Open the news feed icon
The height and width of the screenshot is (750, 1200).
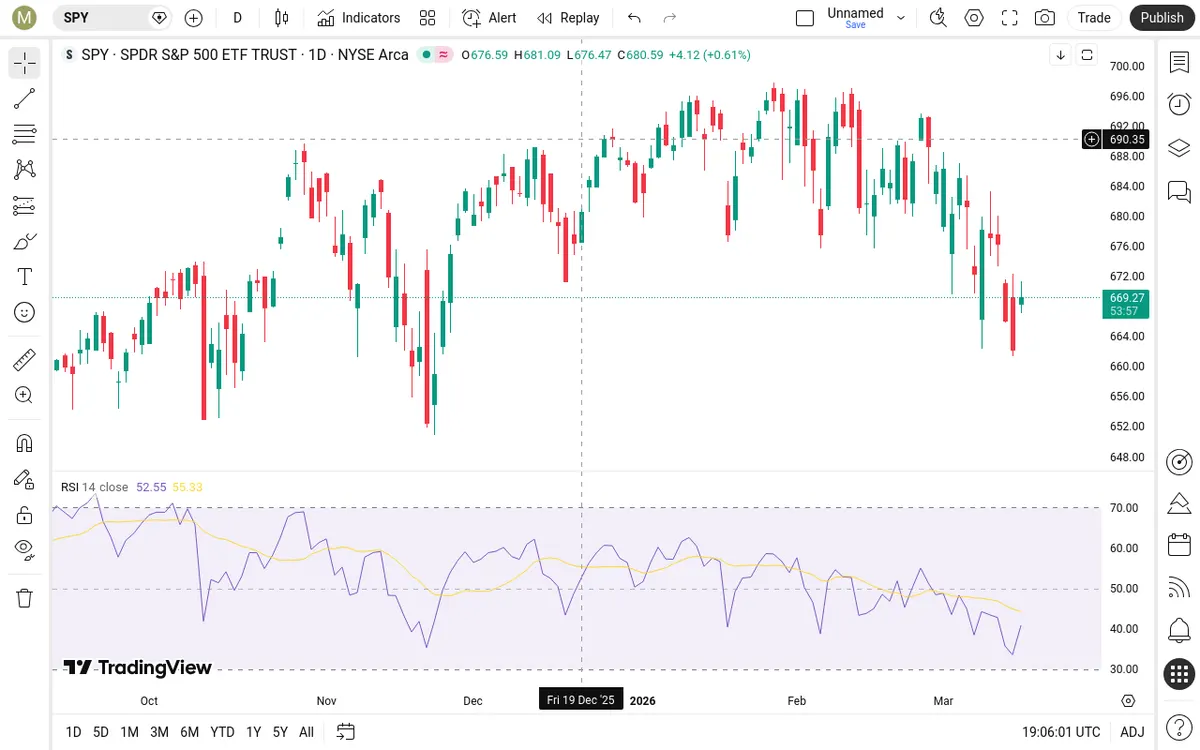click(x=1179, y=588)
